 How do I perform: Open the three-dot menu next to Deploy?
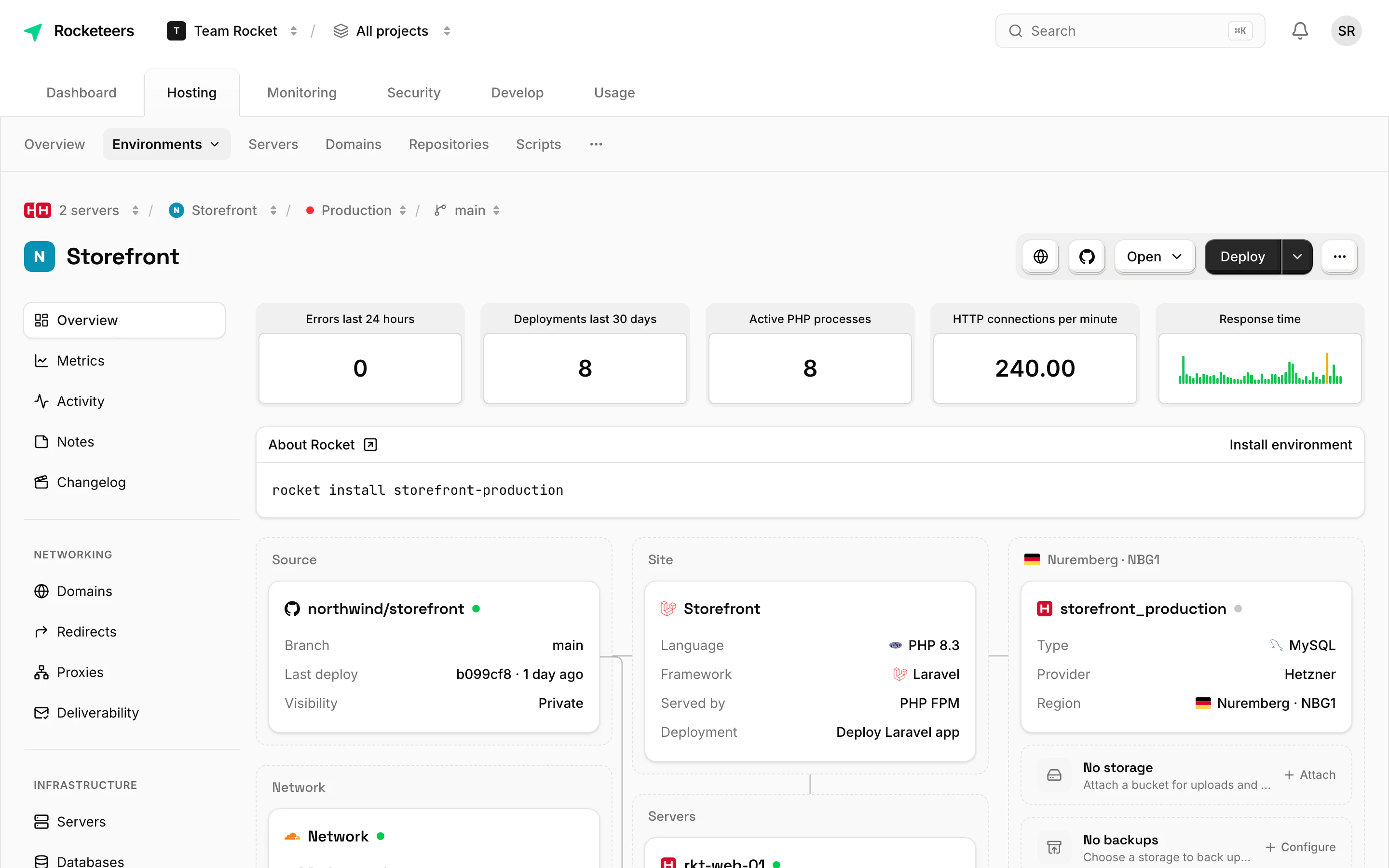point(1339,257)
